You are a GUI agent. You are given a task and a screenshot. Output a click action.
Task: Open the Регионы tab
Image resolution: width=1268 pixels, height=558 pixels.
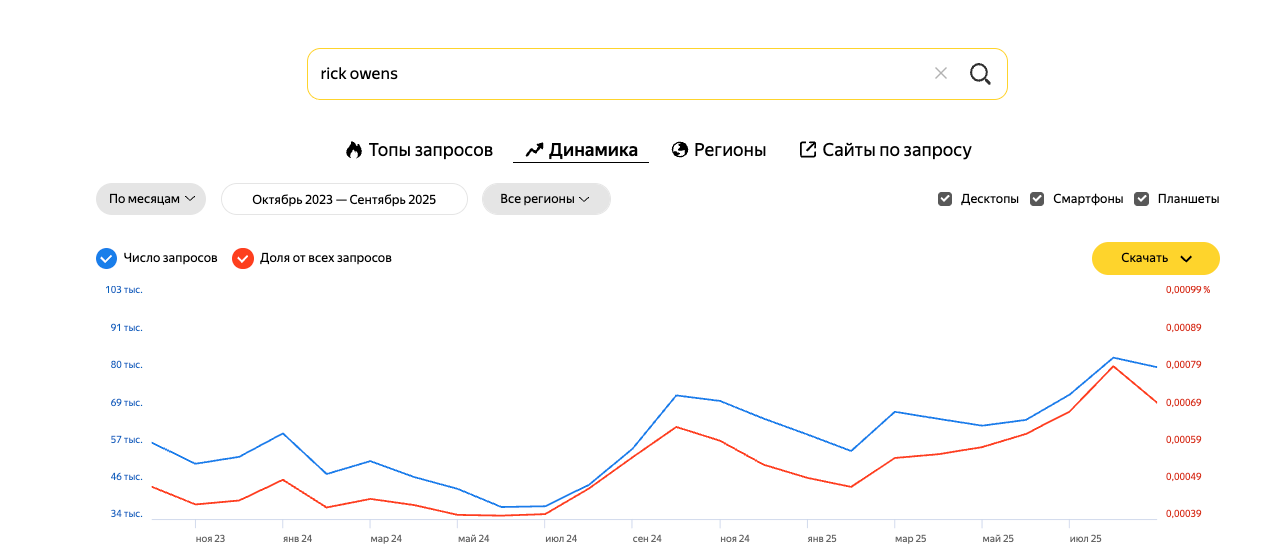tap(730, 150)
